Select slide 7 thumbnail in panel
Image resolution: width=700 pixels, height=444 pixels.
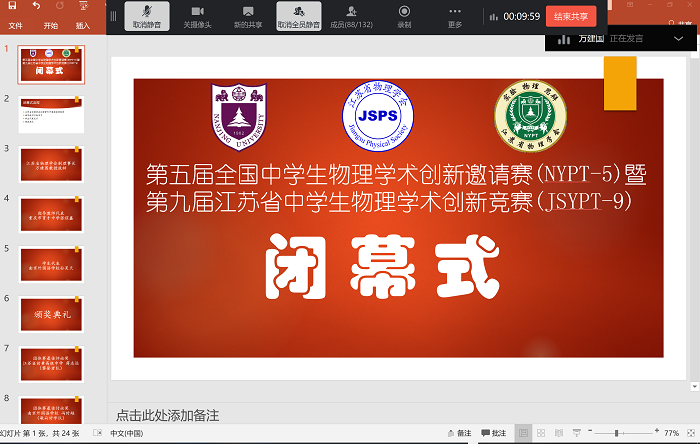click(x=51, y=364)
